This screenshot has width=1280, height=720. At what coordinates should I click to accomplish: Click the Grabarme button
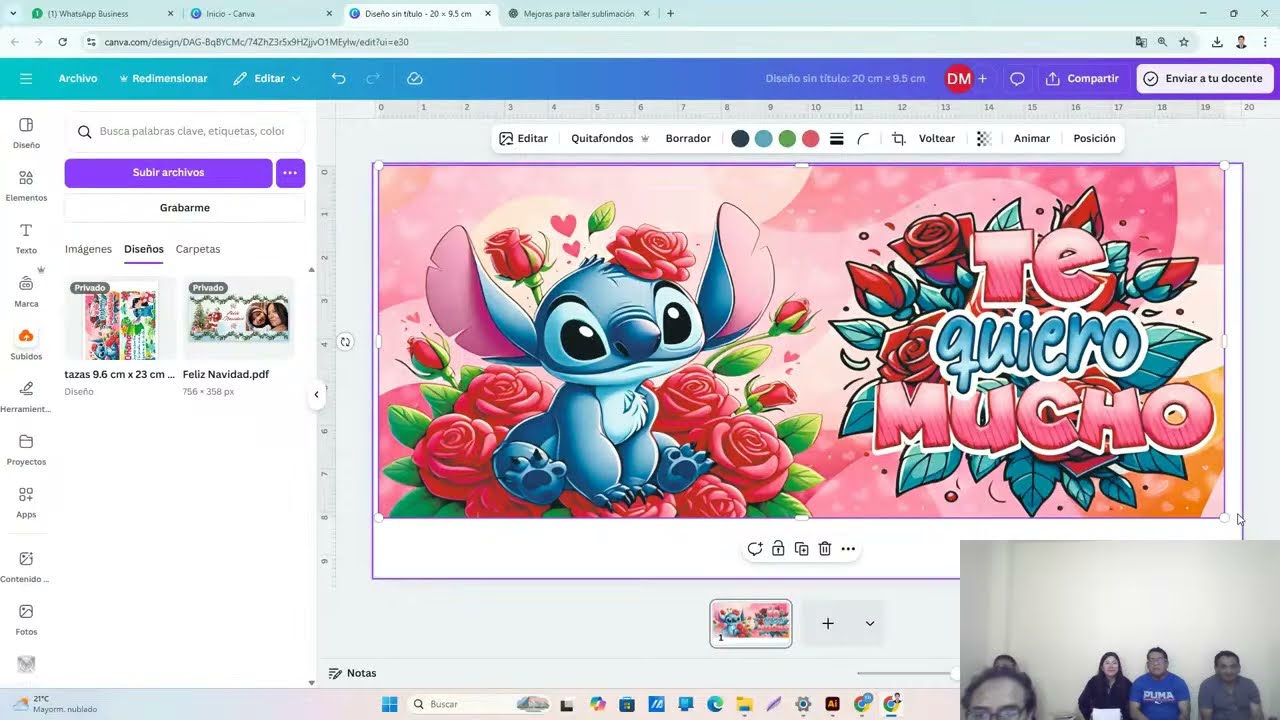pyautogui.click(x=185, y=208)
